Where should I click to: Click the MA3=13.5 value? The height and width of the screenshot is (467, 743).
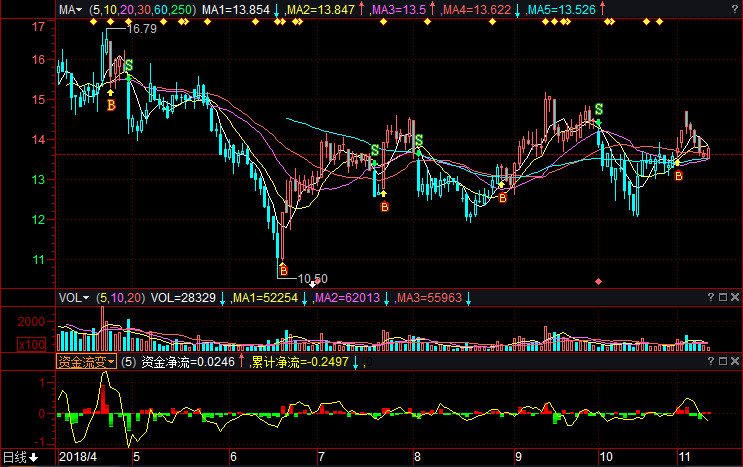pos(399,9)
